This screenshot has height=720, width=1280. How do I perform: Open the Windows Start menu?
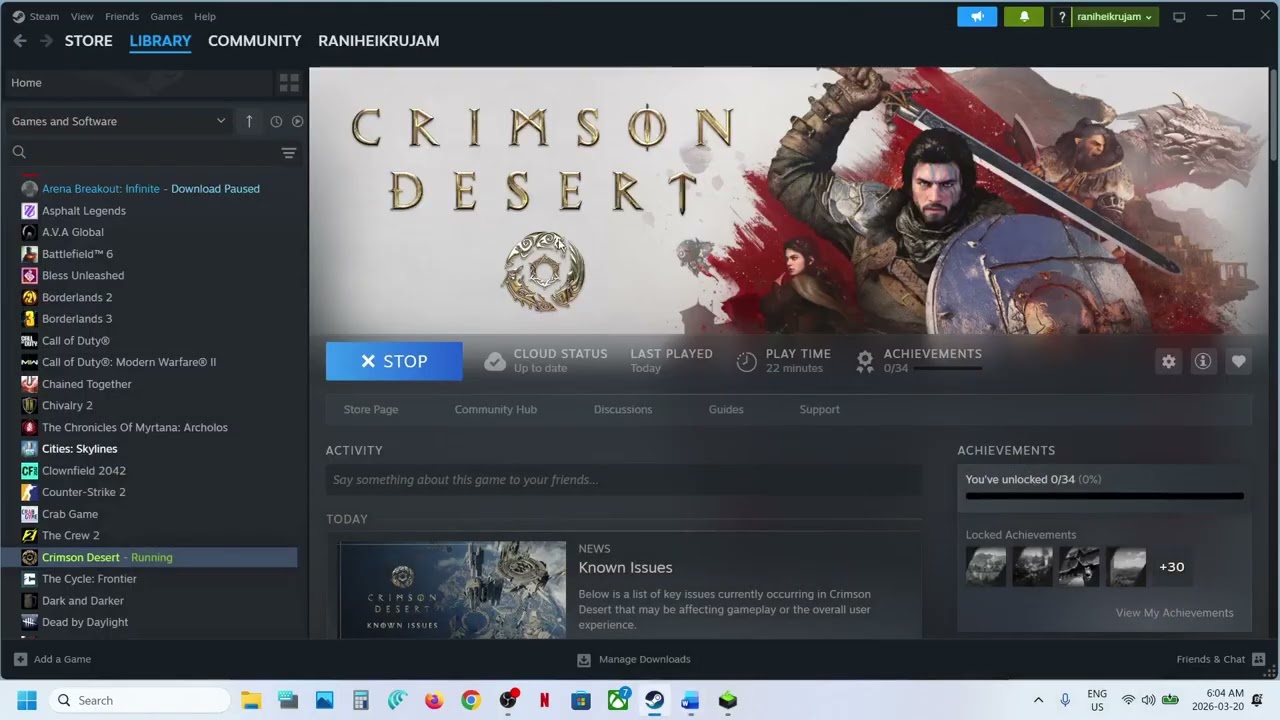pos(27,700)
